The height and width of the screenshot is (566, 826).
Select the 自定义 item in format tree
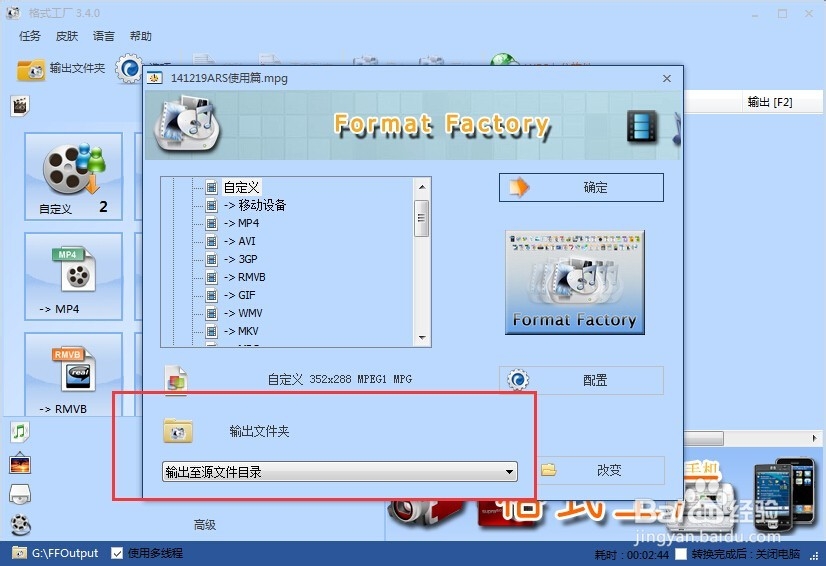[x=241, y=187]
